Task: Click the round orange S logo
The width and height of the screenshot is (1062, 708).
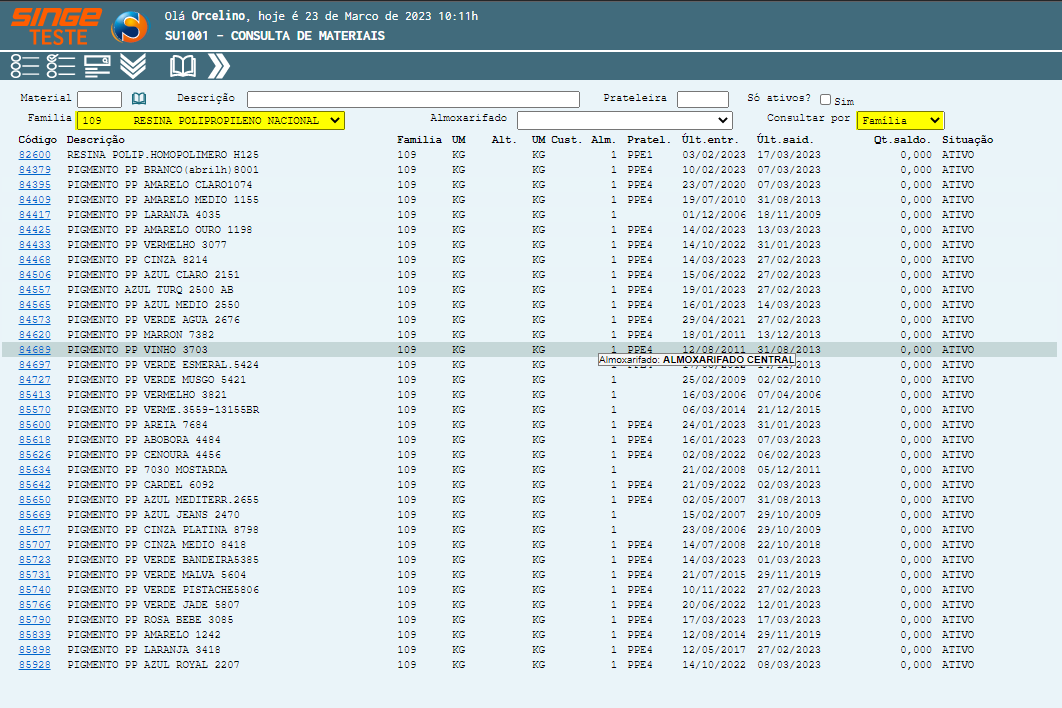Action: [129, 27]
